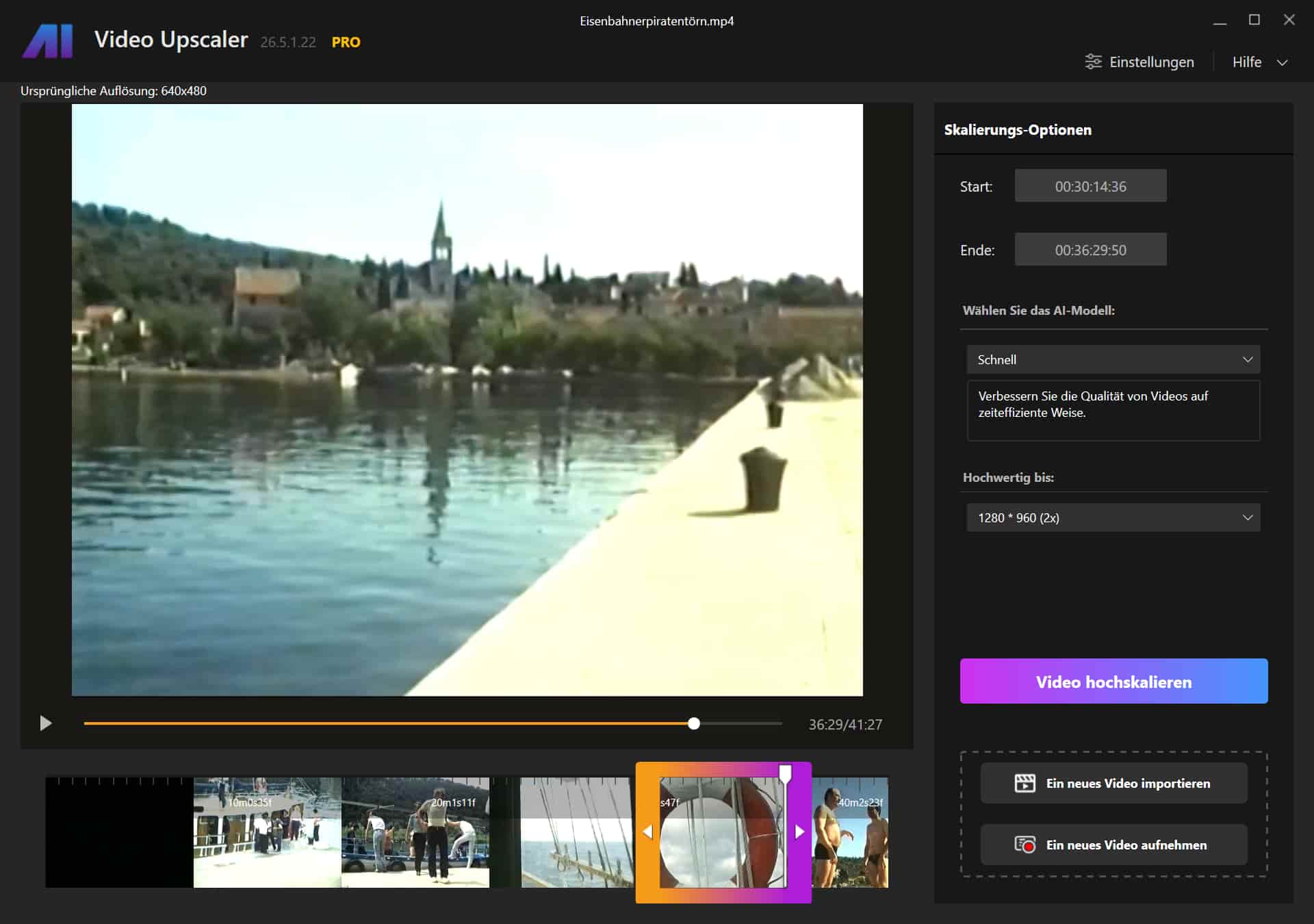Viewport: 1314px width, 924px height.
Task: Click the screen record icon
Action: click(1025, 845)
